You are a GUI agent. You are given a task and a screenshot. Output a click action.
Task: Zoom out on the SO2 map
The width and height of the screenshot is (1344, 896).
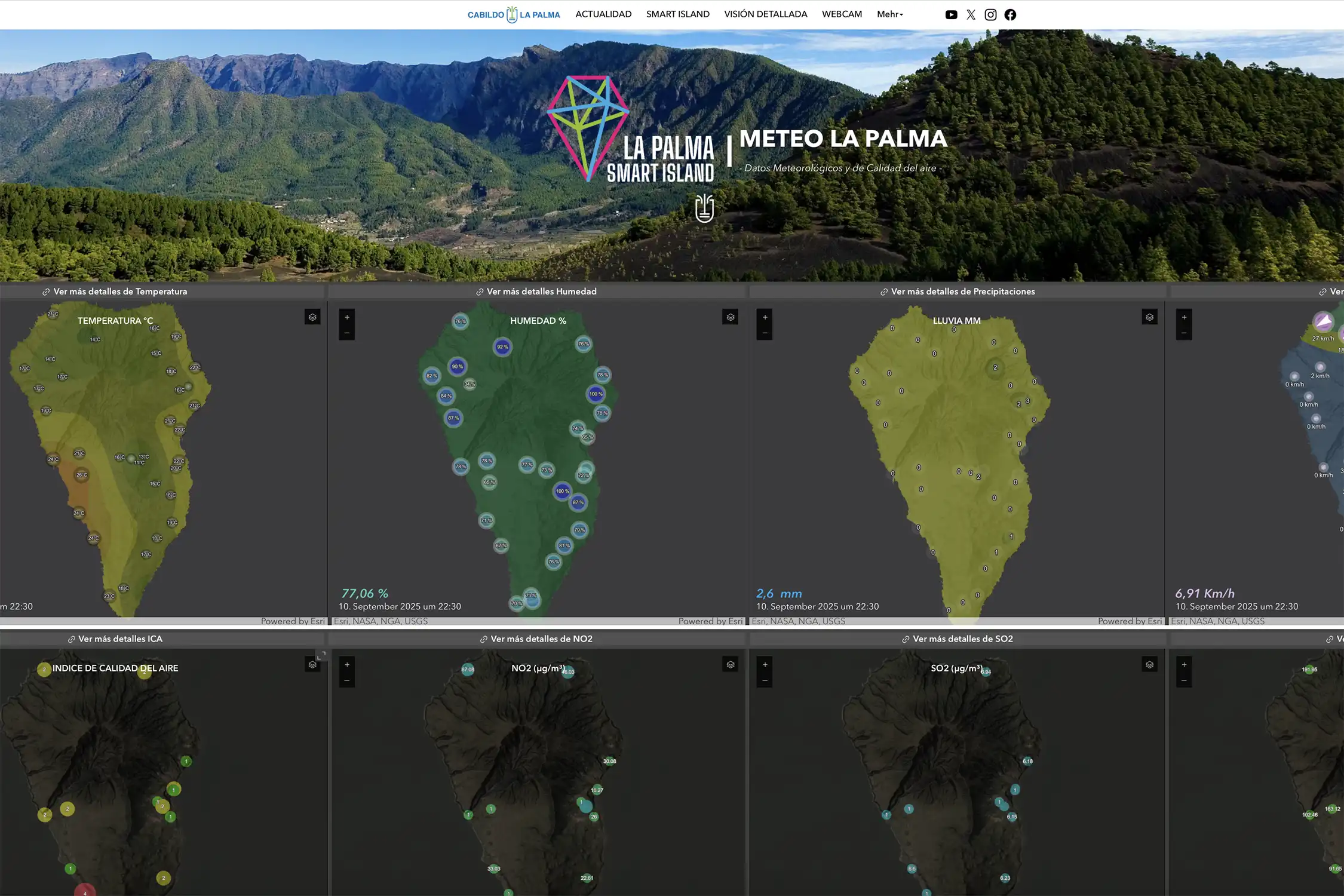(x=765, y=680)
